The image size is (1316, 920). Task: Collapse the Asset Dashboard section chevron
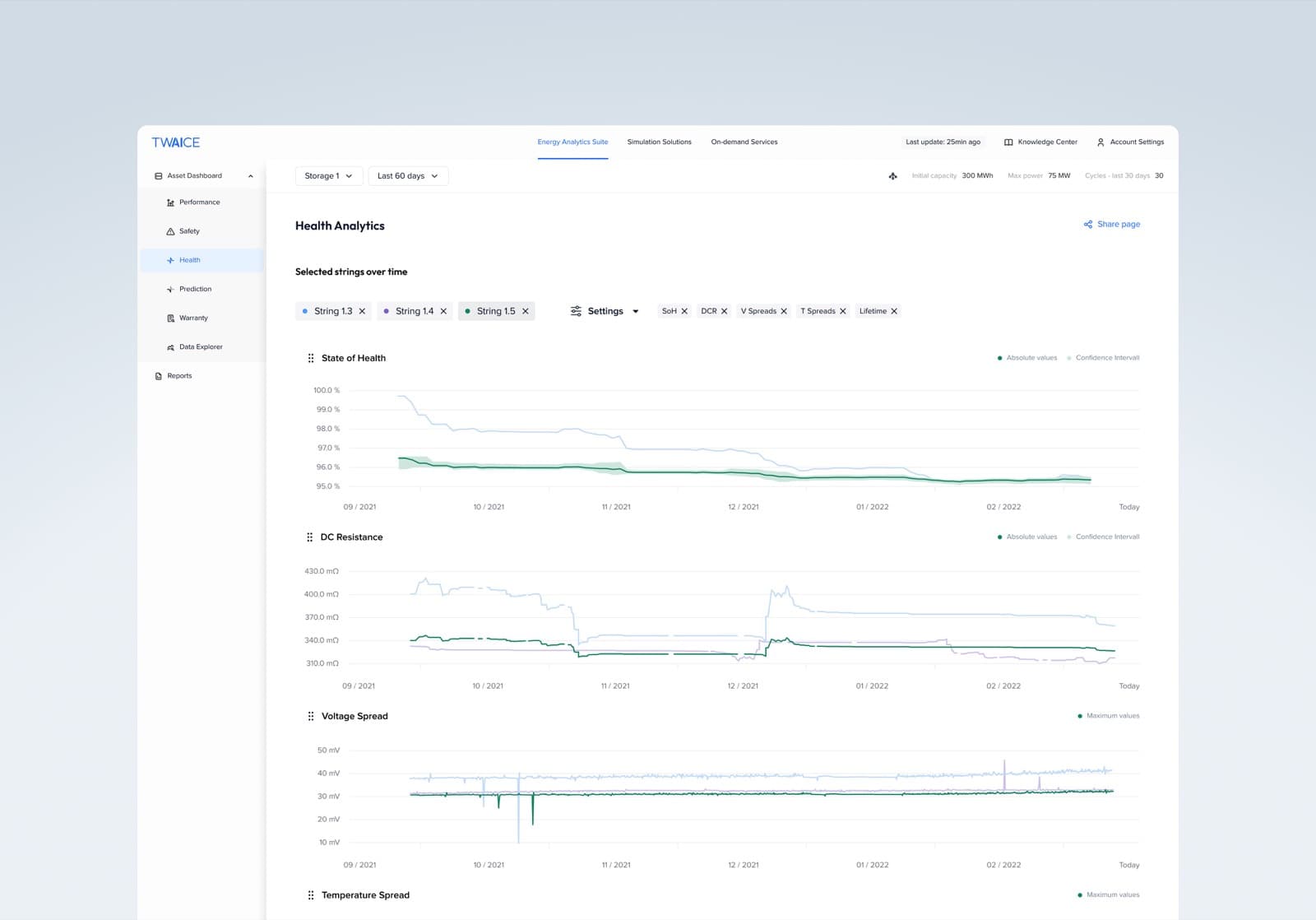coord(251,176)
